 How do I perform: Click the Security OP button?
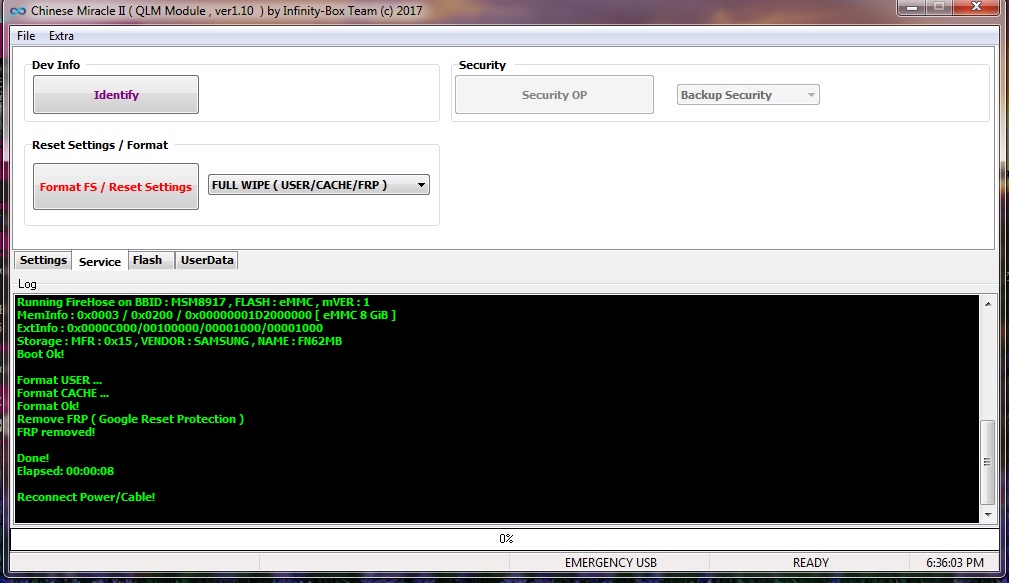click(x=554, y=95)
